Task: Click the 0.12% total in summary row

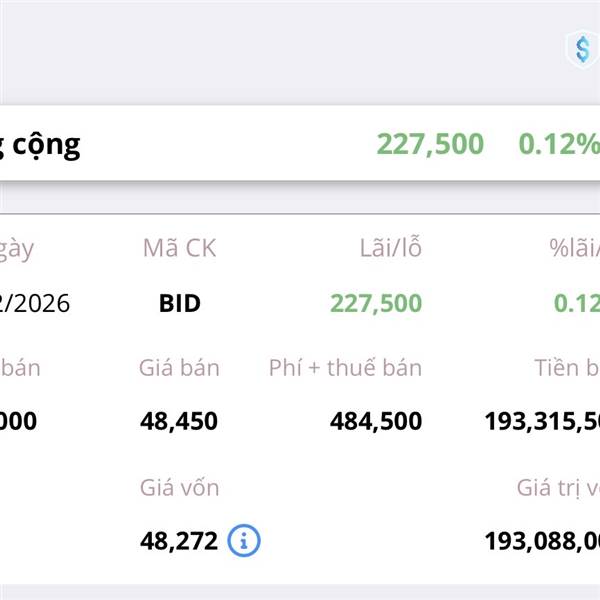Action: click(x=558, y=144)
